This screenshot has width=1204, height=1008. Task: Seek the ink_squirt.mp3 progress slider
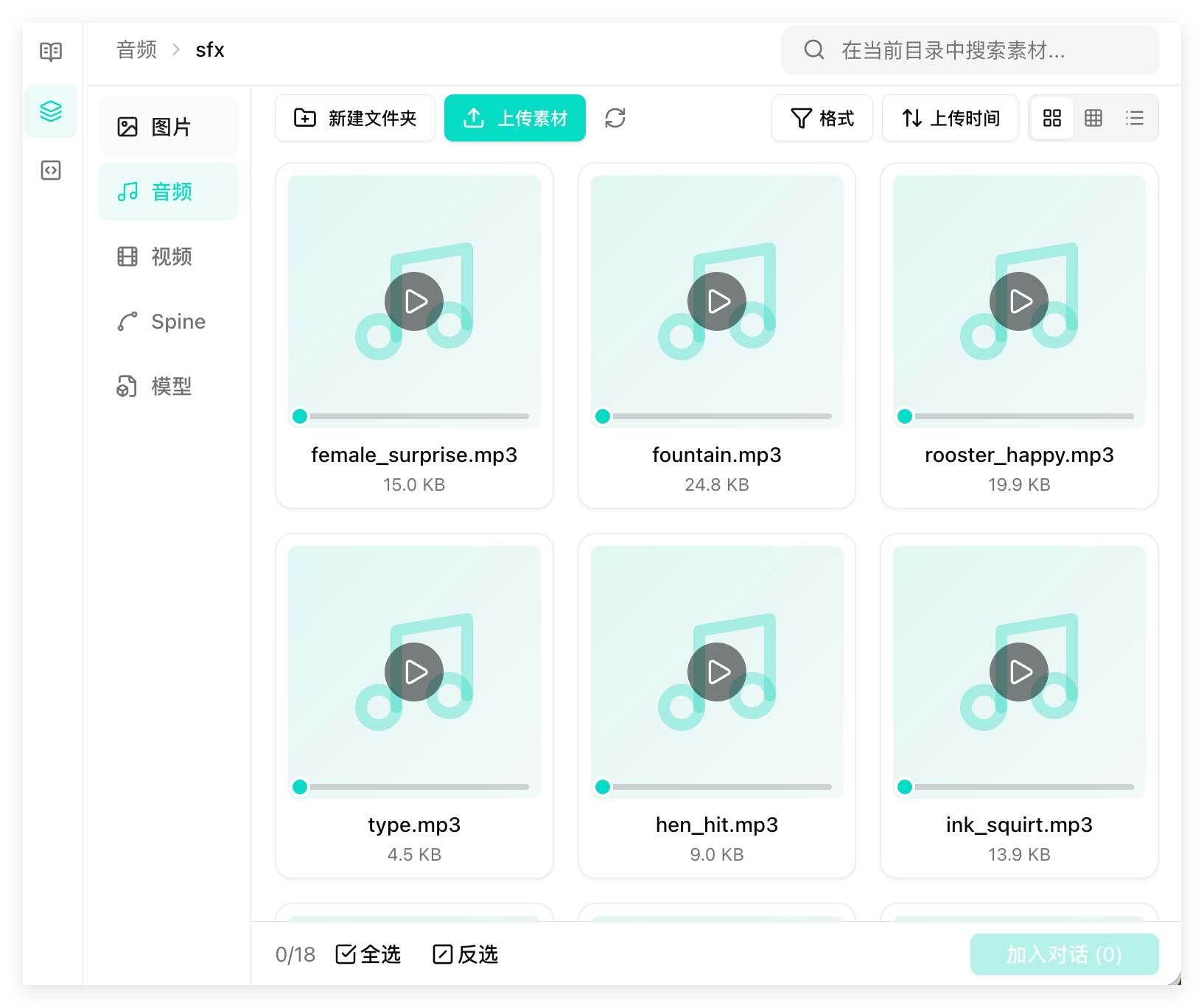1019,787
